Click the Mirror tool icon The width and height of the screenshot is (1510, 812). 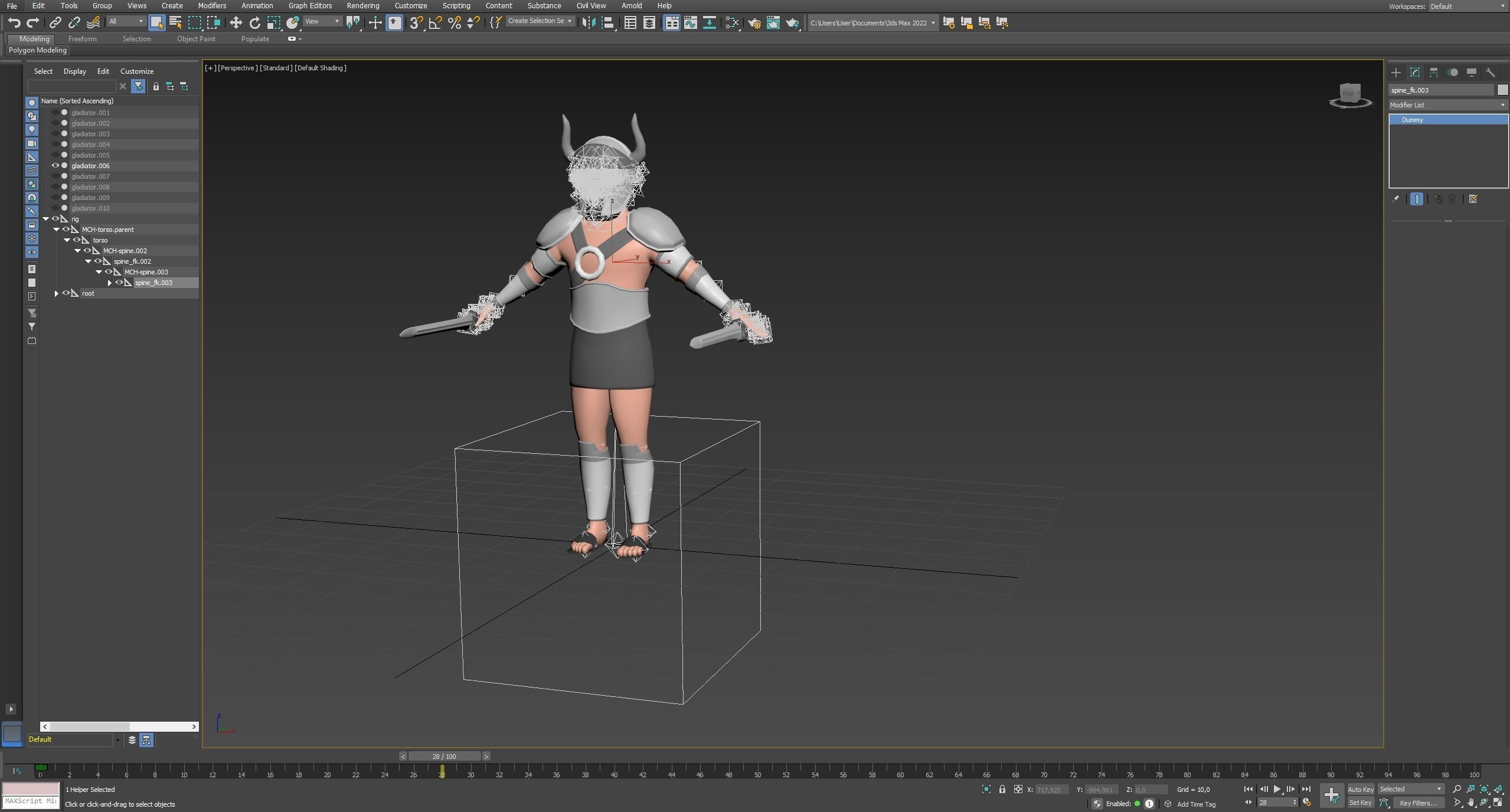[589, 22]
